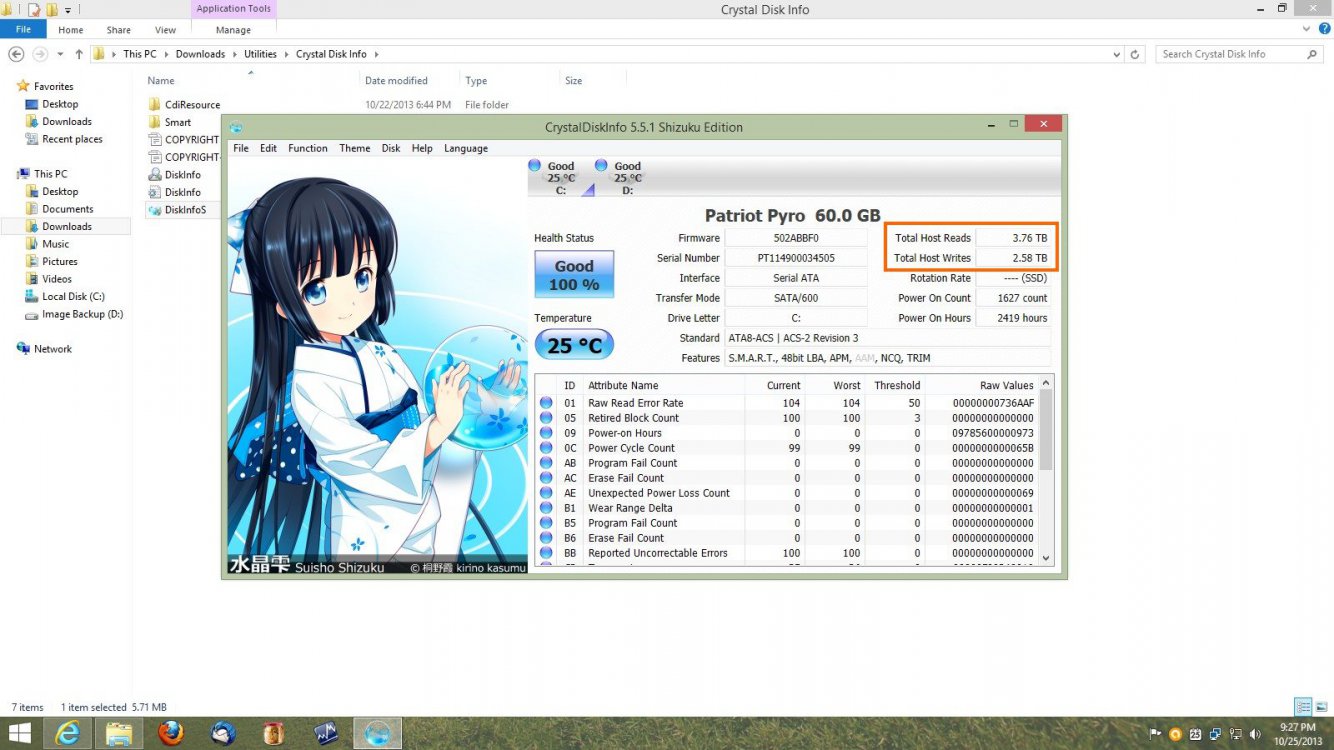
Task: Open Explorer Share ribbon tab
Action: pos(118,30)
